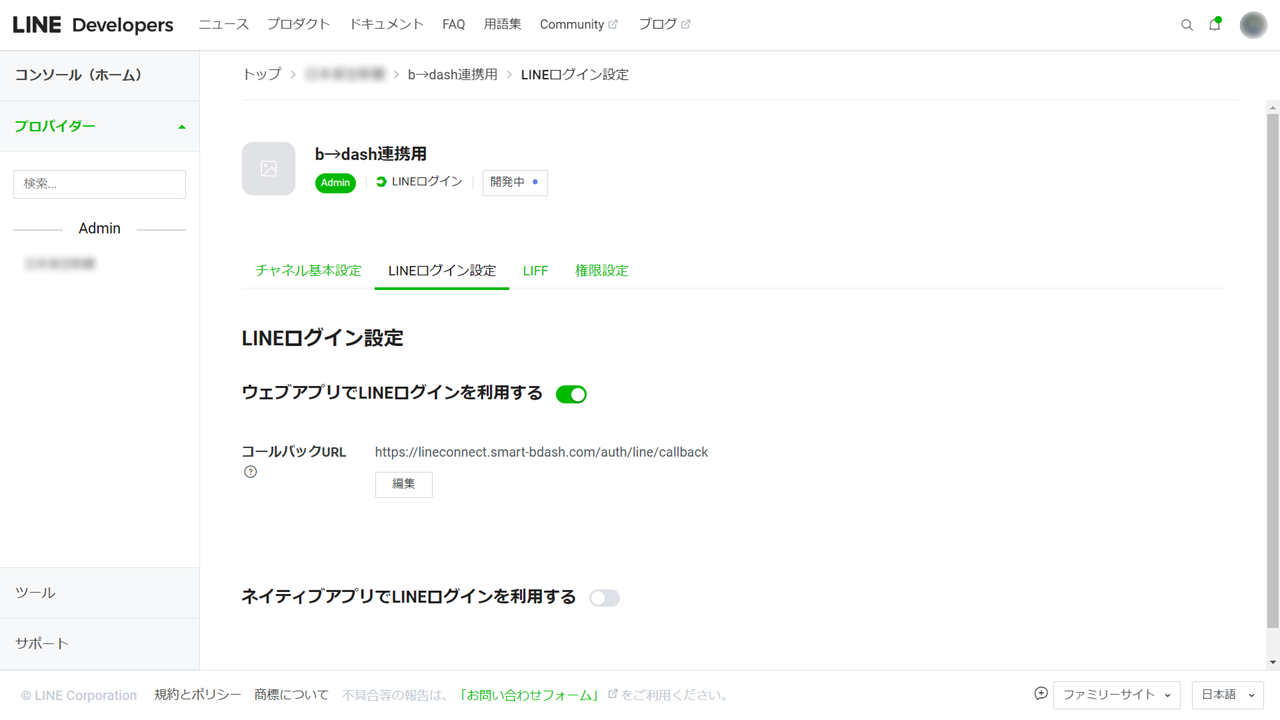Open the ドキュメント menu
This screenshot has height=720, width=1280.
pos(386,24)
